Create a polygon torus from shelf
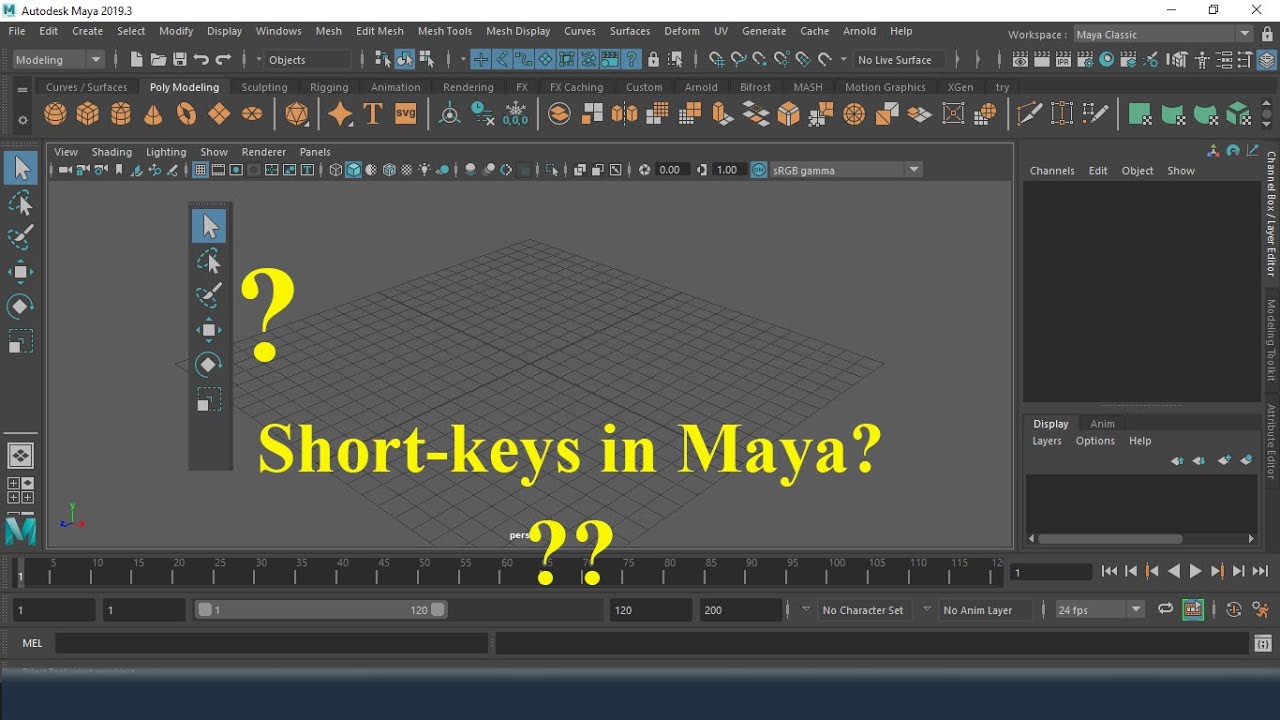 coord(186,114)
